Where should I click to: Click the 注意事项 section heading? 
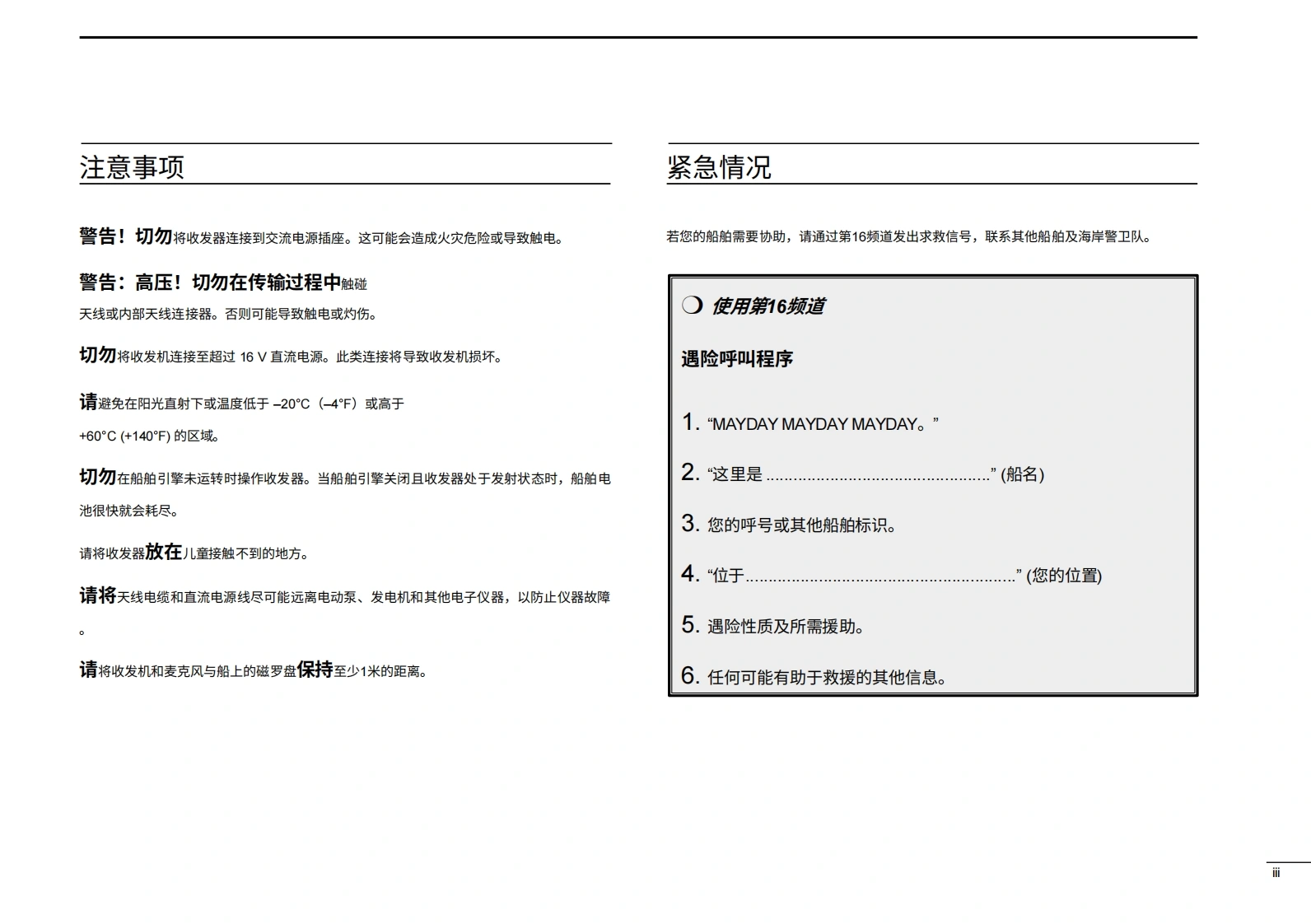tap(132, 167)
